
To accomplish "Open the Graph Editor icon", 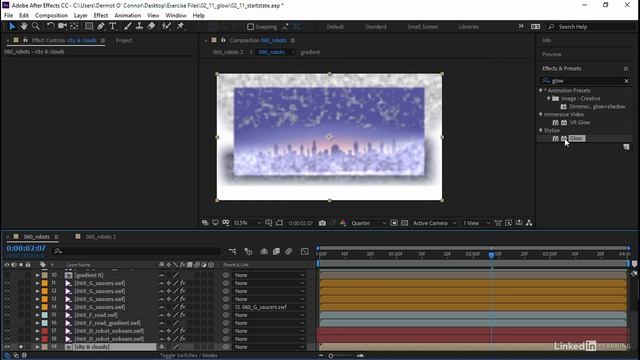I will coord(305,251).
